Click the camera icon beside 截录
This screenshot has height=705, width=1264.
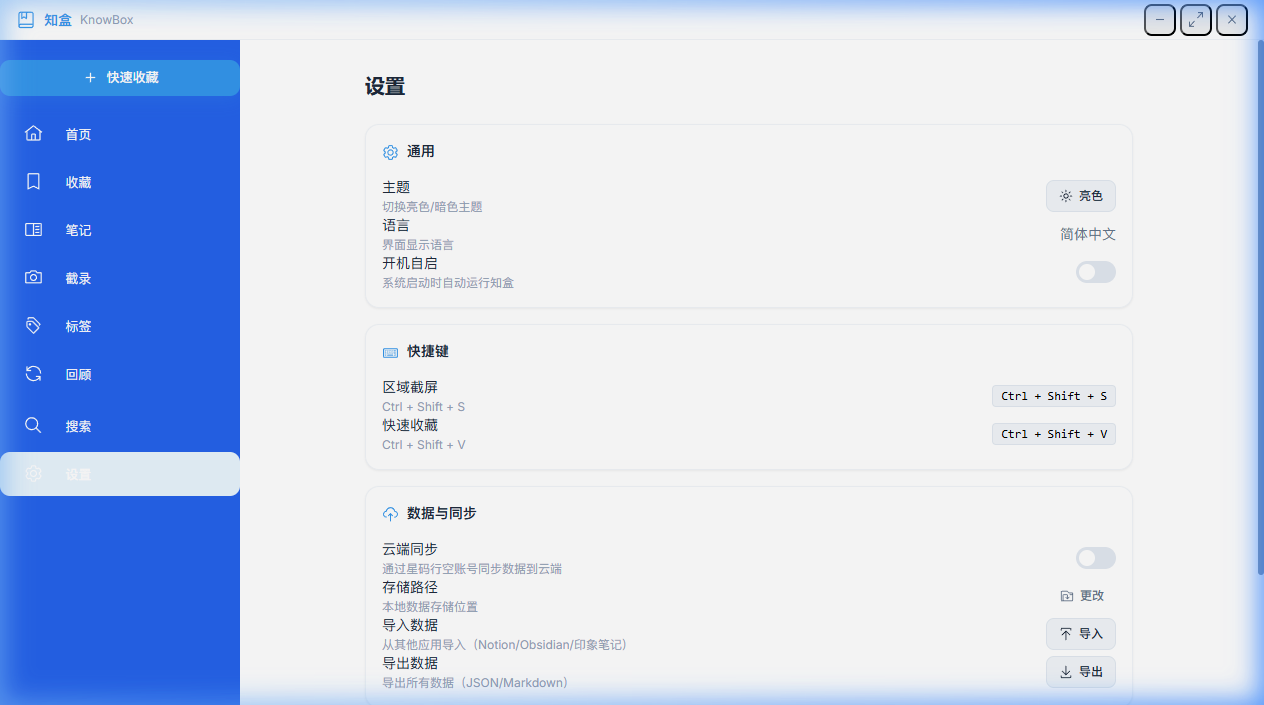tap(33, 278)
